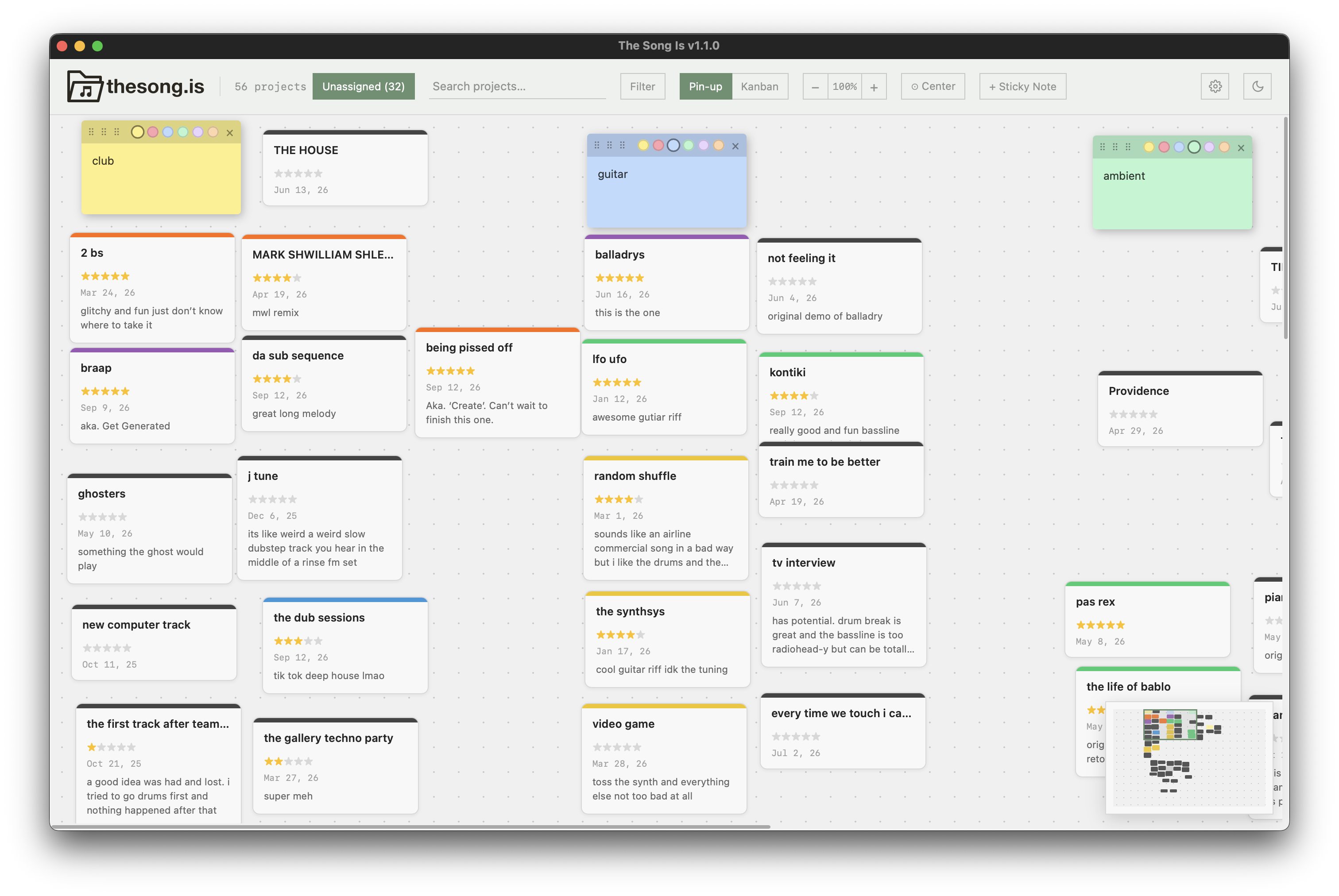Add a new Sticky Note
Screen dimensions: 1339x896
pos(1022,86)
